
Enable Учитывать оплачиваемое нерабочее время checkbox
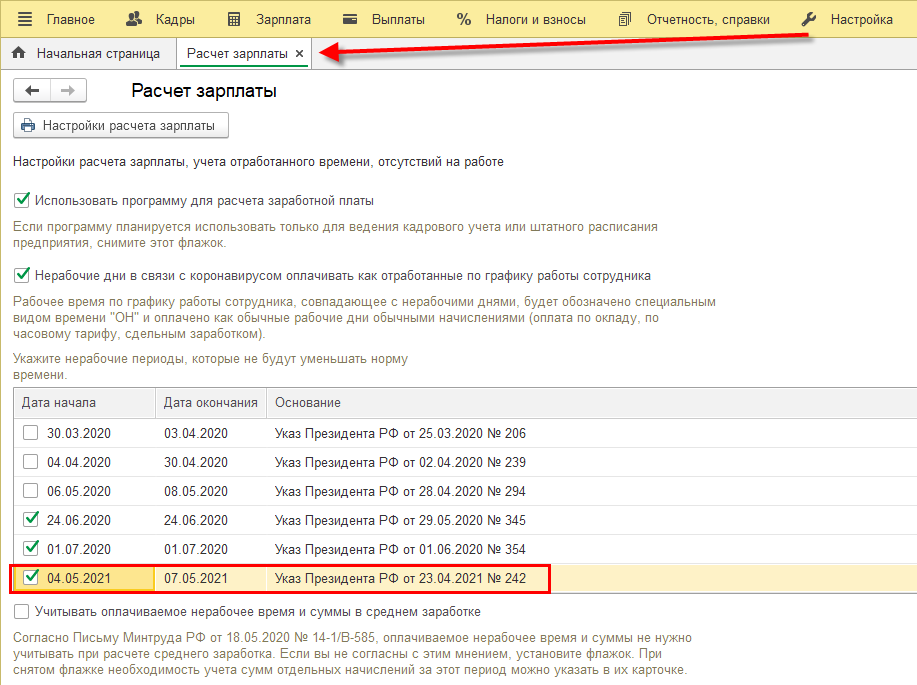coord(22,611)
